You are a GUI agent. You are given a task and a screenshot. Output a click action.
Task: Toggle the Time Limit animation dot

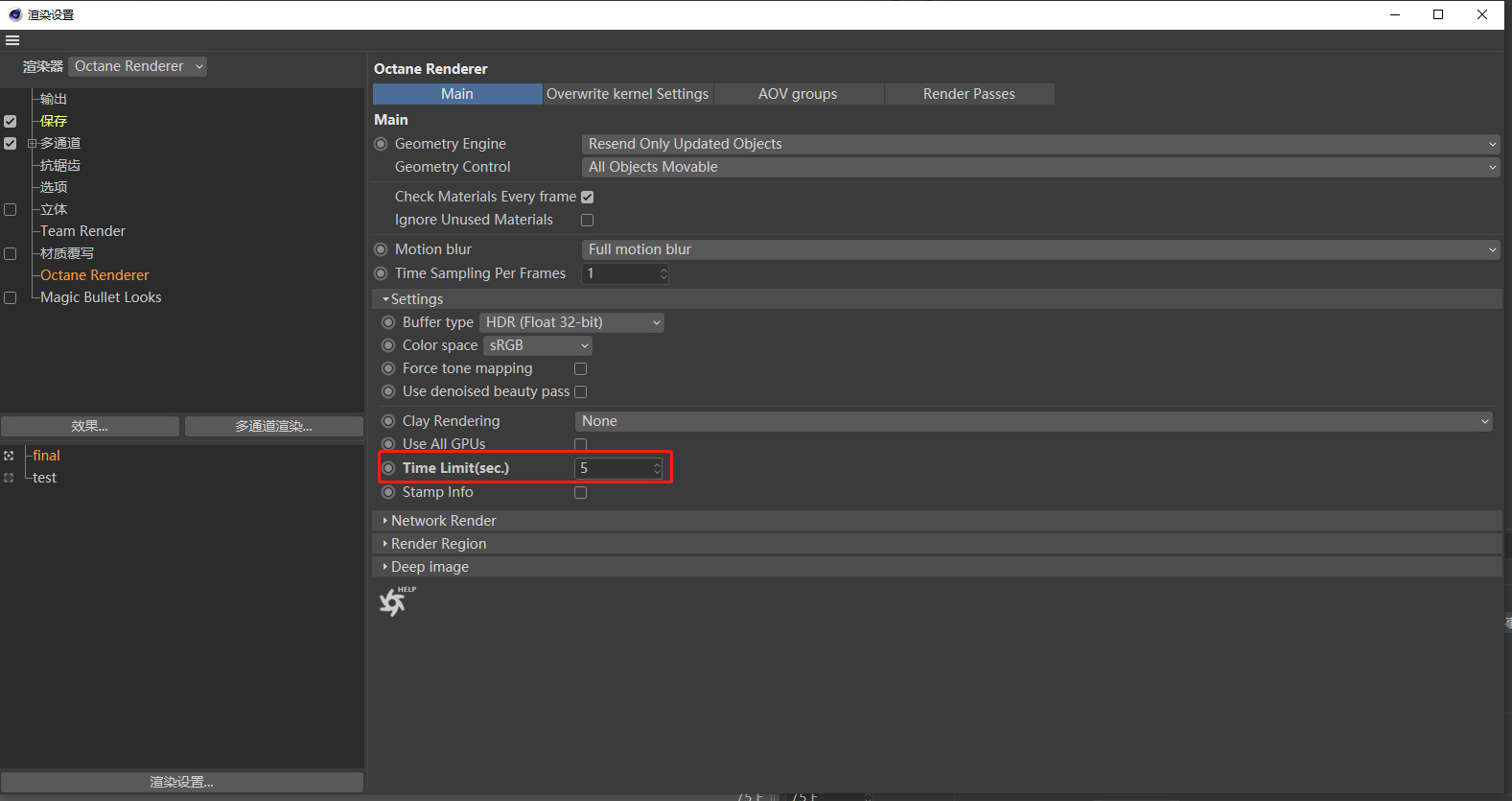388,468
